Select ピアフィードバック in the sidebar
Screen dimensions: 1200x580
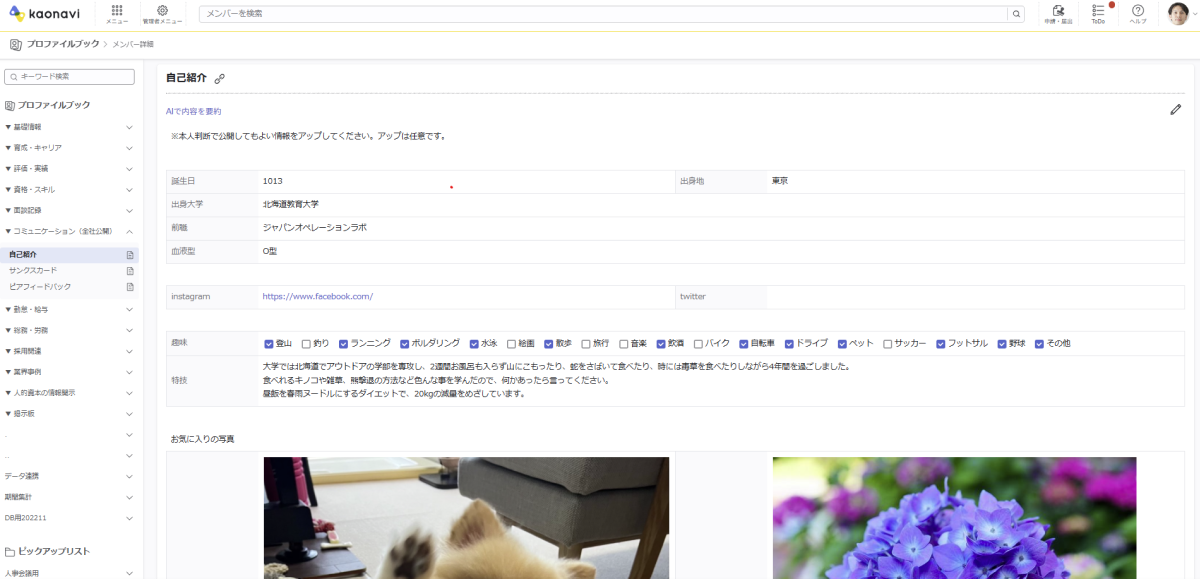pos(40,287)
